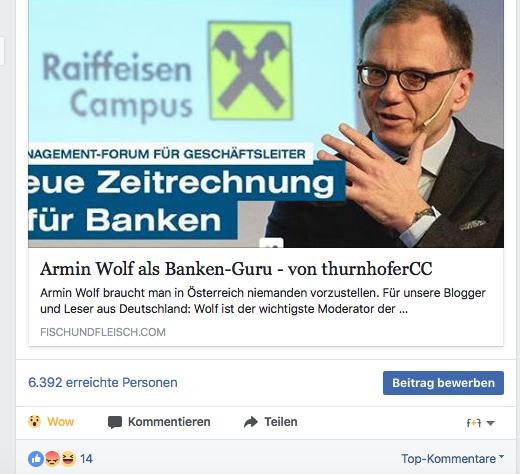Select the Teilen action
The image size is (520, 474).
[271, 422]
